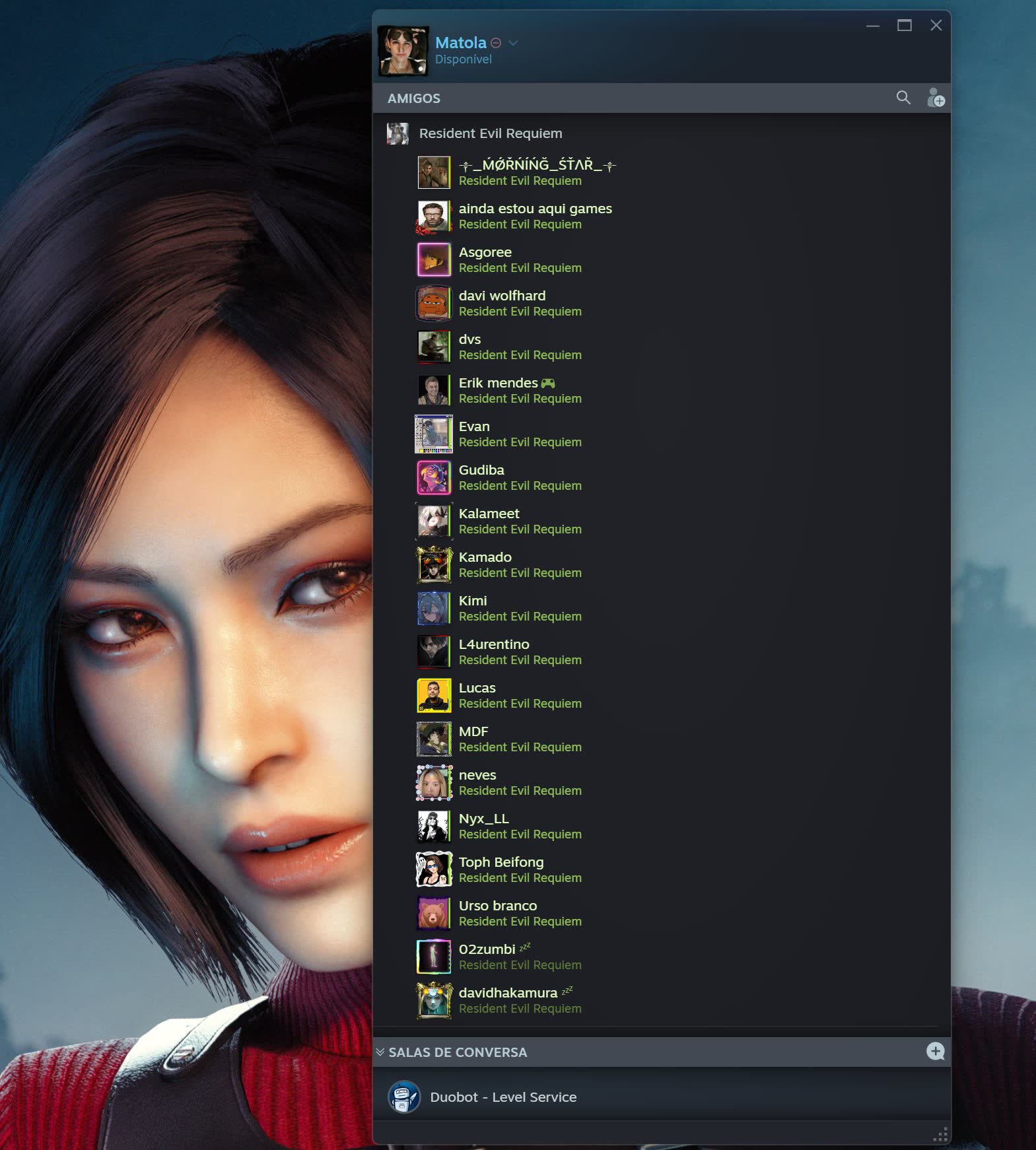
Task: Click the controller icon beside Erik mendes
Action: click(x=548, y=383)
